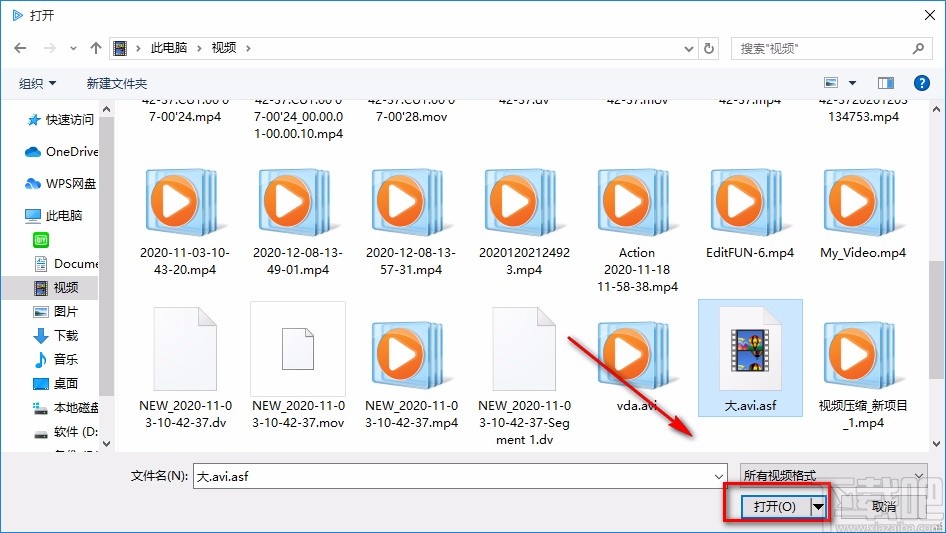Screen dimensions: 946x533
Task: Expand the file name dropdown arrow
Action: coord(719,476)
